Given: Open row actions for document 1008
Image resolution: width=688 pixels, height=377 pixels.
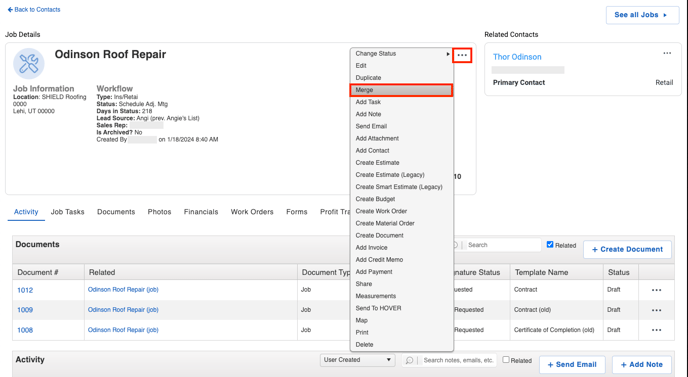Looking at the screenshot, I should [656, 330].
